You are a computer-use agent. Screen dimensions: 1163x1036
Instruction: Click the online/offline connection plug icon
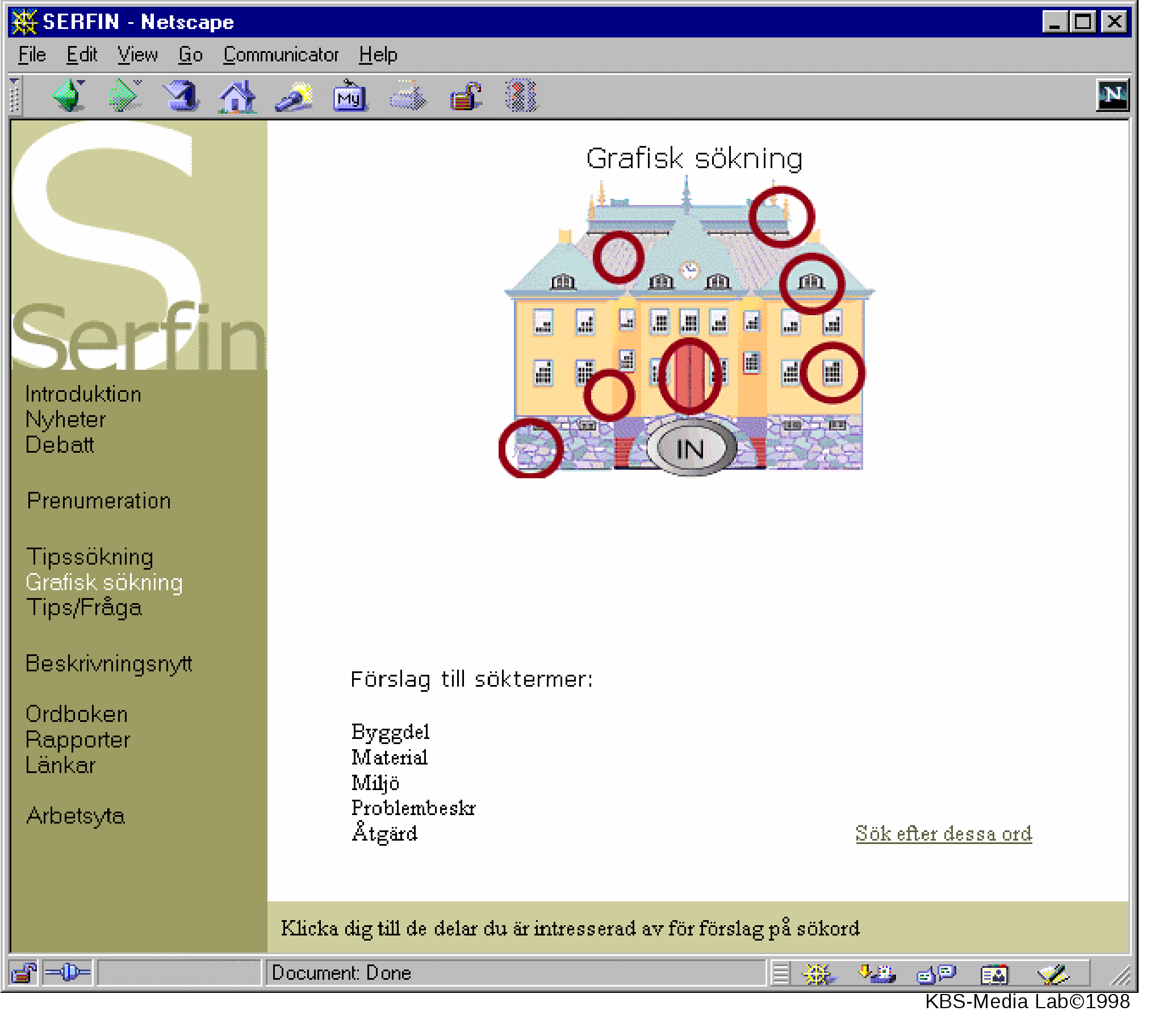point(68,974)
